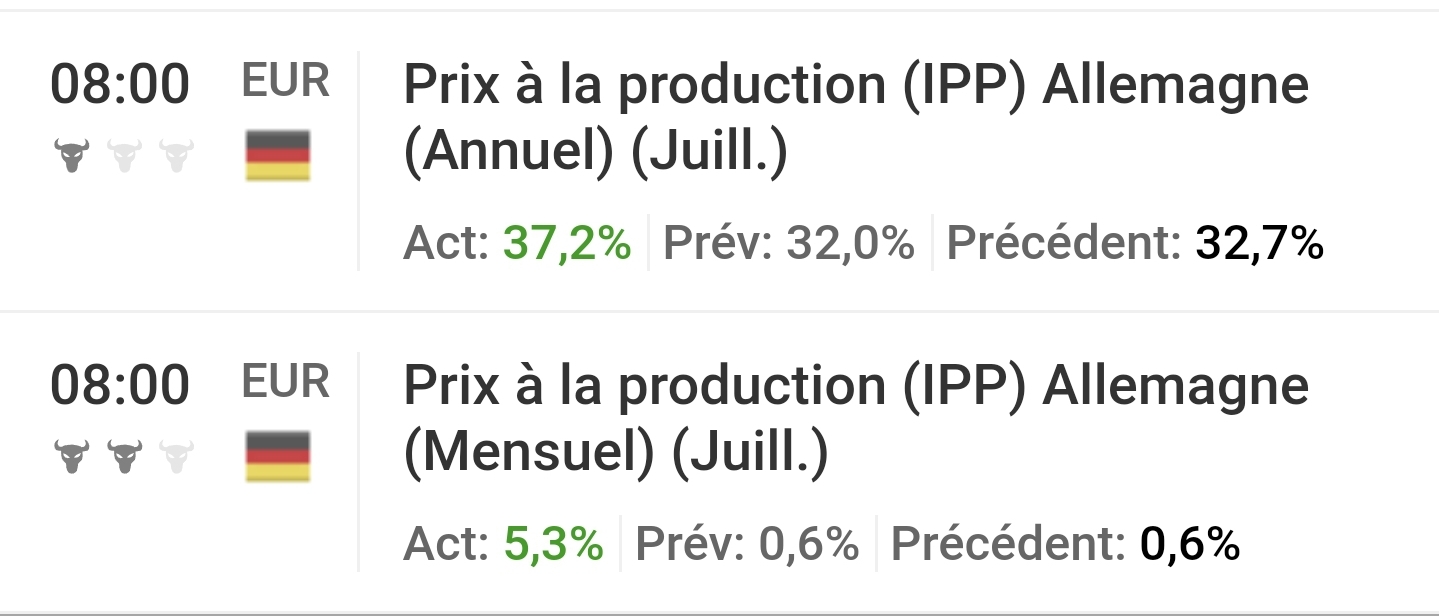Open the IPP Allemagne (Annuel) event title

point(855,120)
